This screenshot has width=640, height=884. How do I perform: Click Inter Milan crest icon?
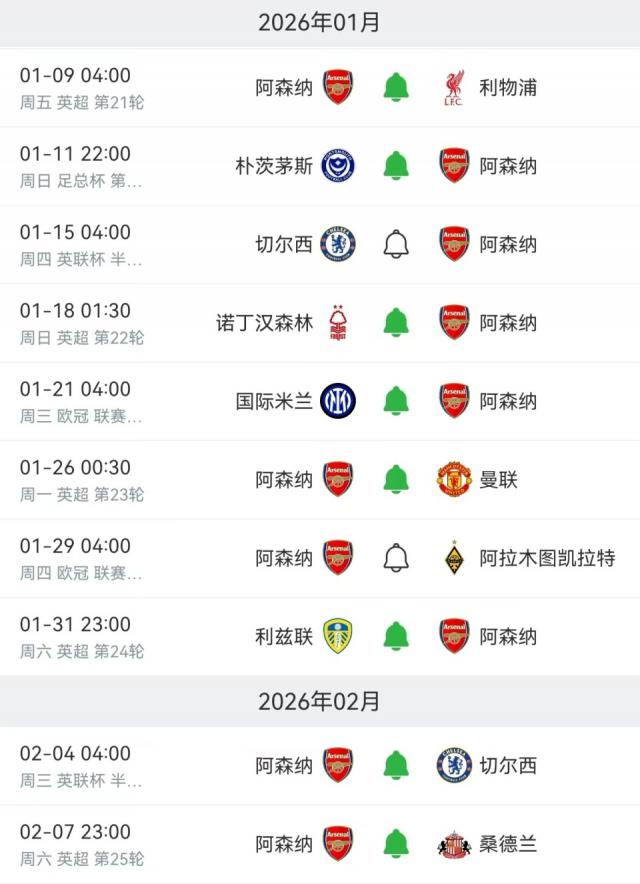tap(338, 401)
